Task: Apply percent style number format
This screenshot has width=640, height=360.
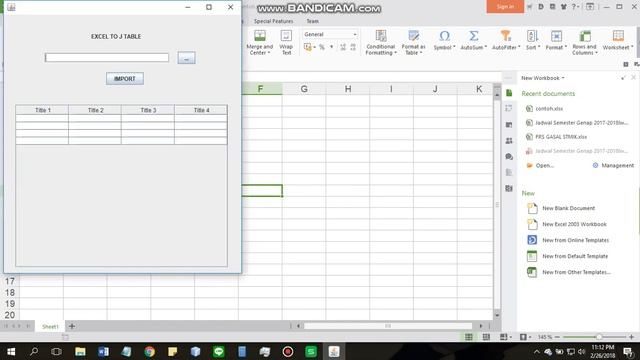Action: pos(322,47)
